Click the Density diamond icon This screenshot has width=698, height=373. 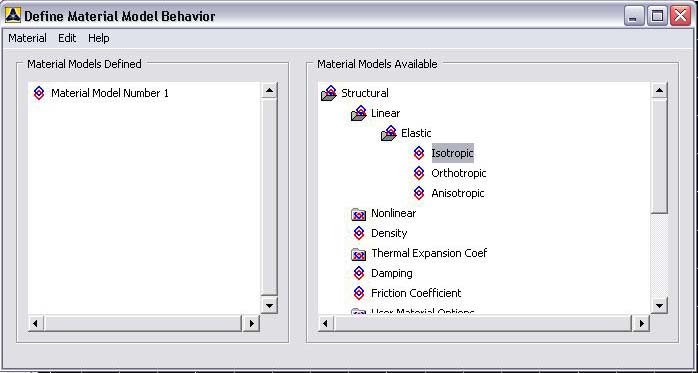point(359,233)
